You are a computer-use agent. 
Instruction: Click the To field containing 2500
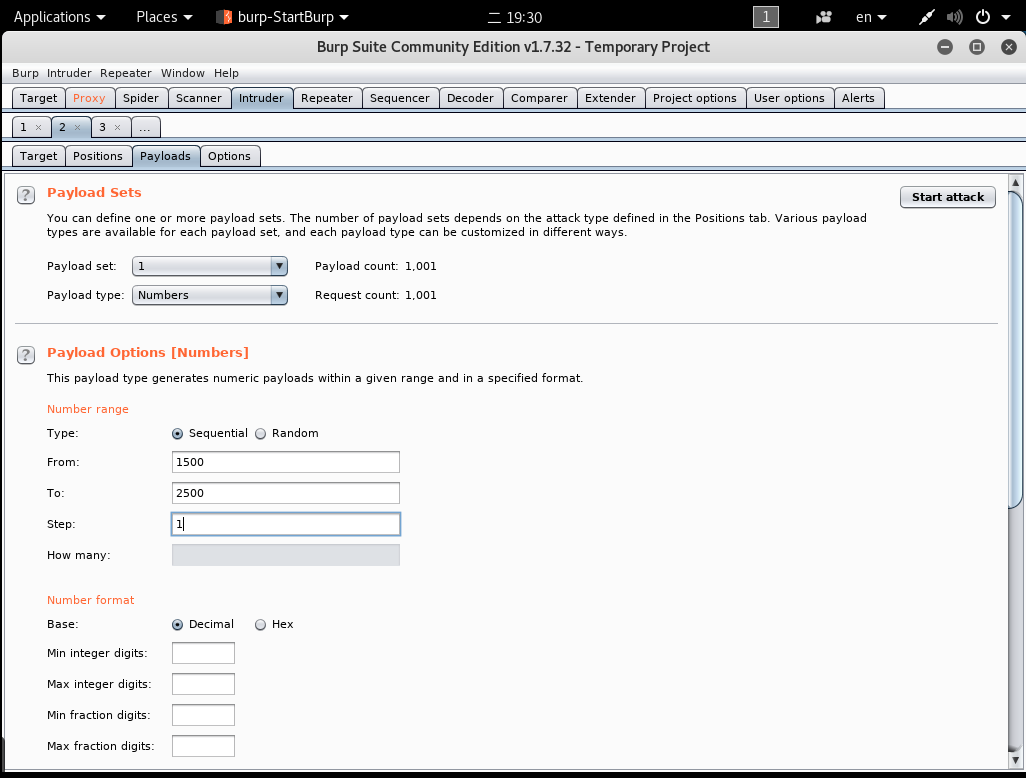pyautogui.click(x=286, y=493)
